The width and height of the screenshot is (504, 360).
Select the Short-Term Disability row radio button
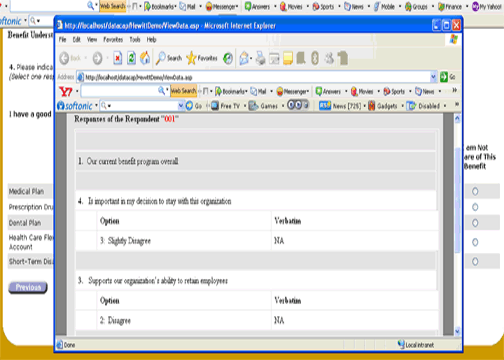[x=475, y=262]
